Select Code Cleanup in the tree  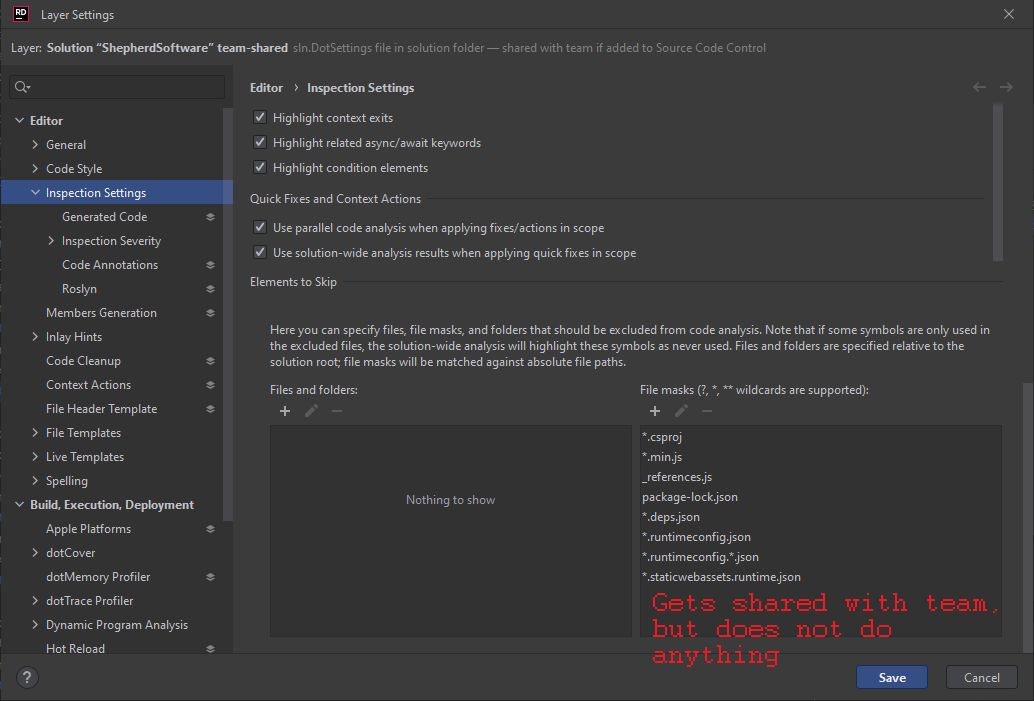pos(83,361)
